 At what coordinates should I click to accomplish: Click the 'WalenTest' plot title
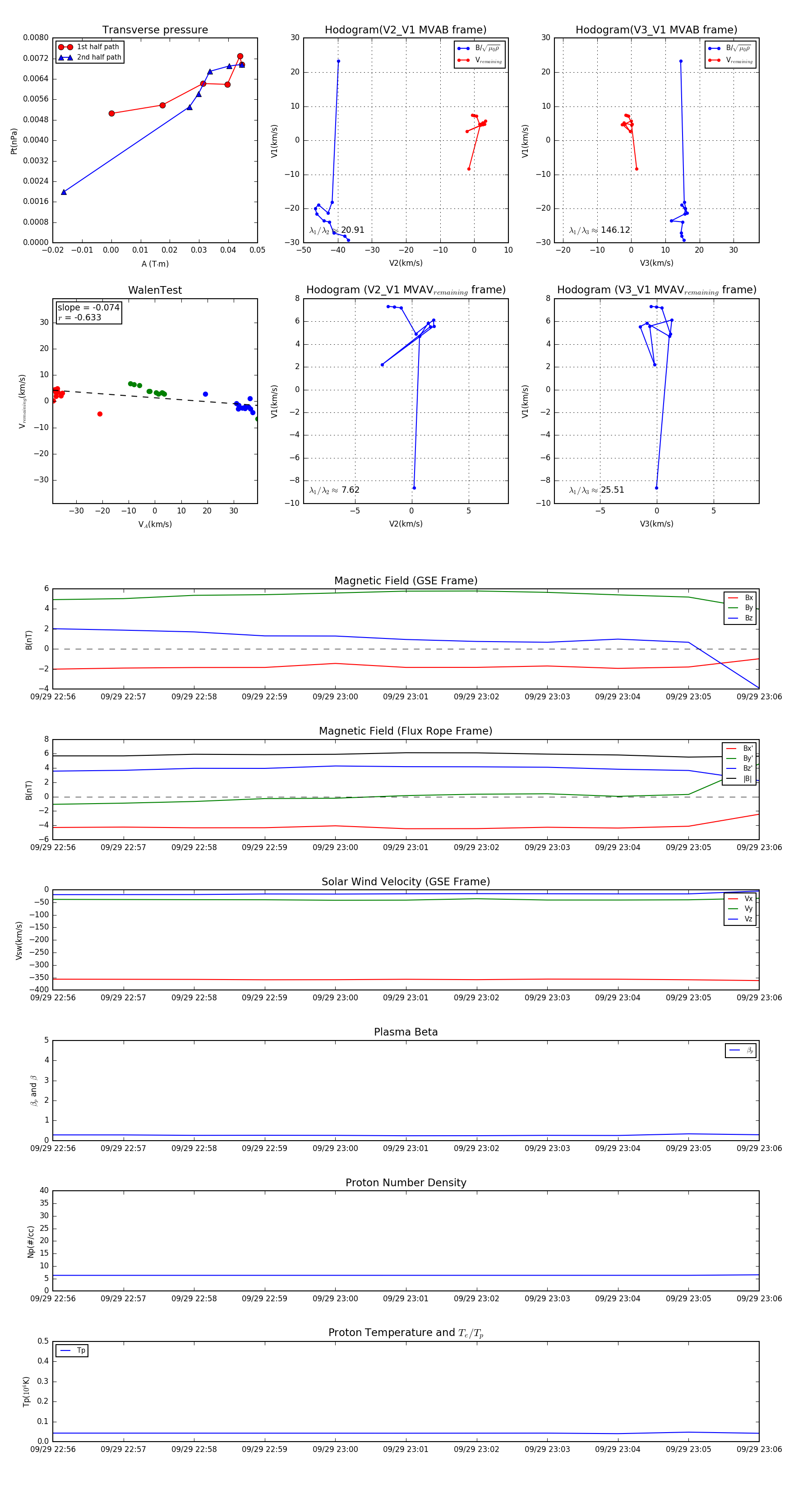point(155,290)
